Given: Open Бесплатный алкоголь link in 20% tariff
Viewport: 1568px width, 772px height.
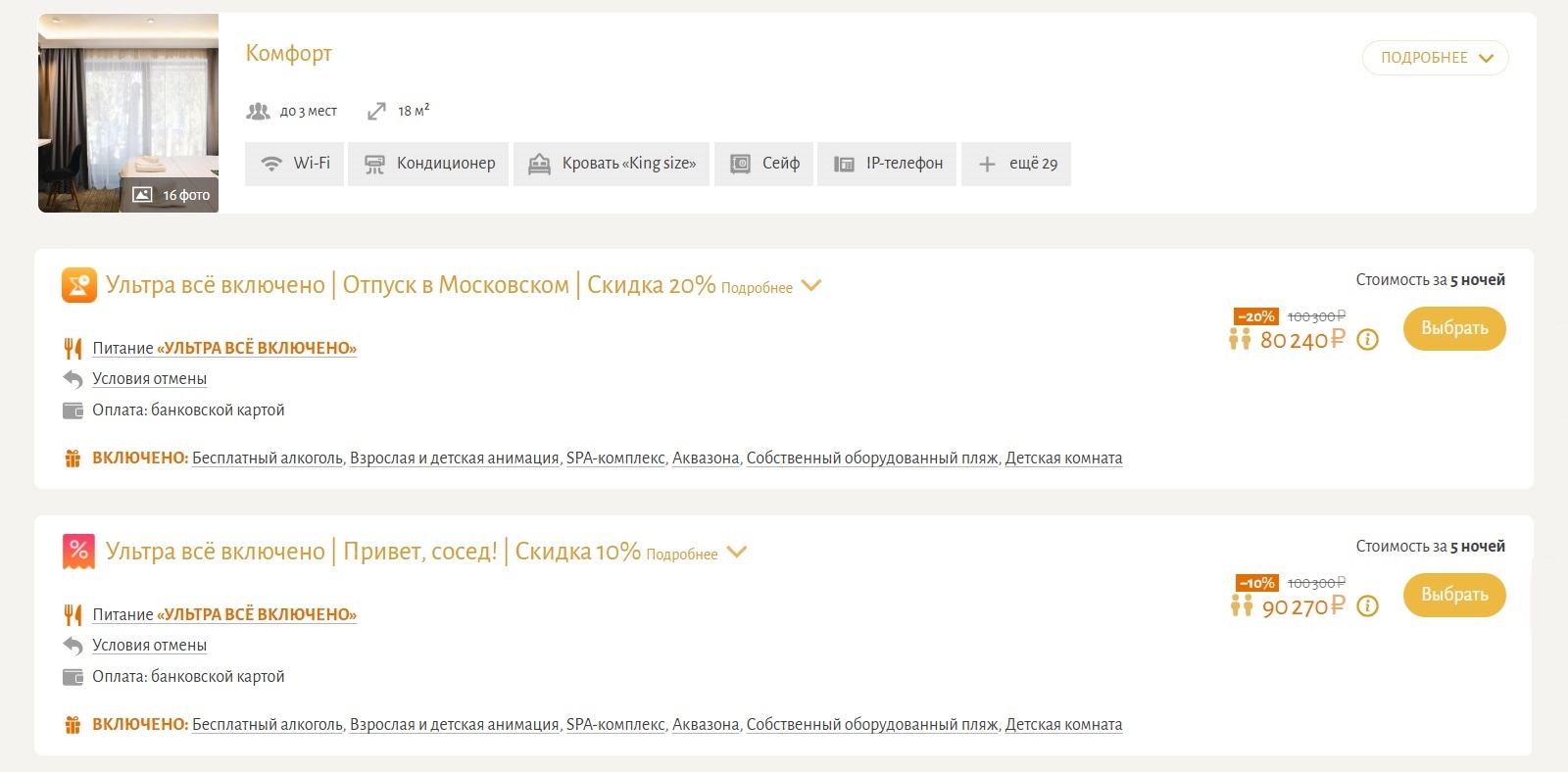Looking at the screenshot, I should (x=268, y=458).
